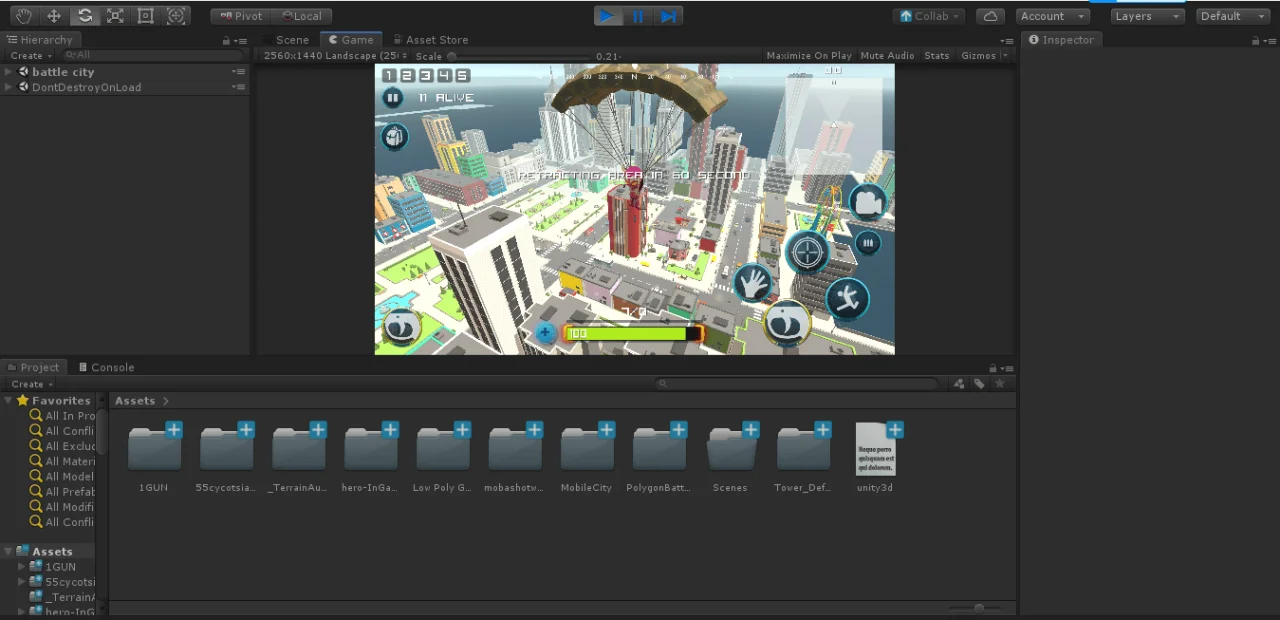Select the Move tool

(x=54, y=16)
